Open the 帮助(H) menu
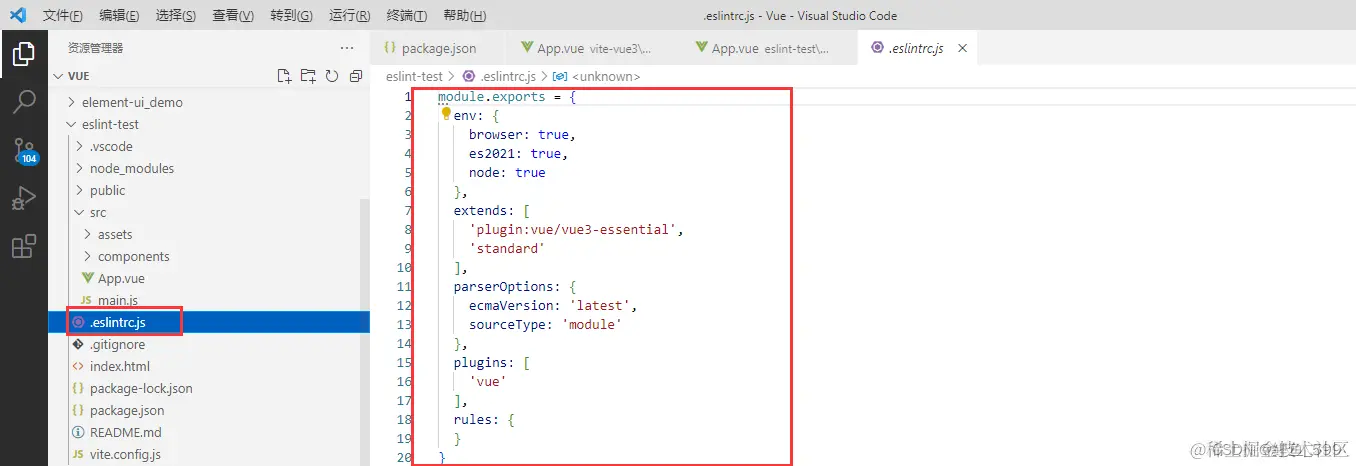Screen dimensions: 1356x466 pyautogui.click(x=464, y=16)
